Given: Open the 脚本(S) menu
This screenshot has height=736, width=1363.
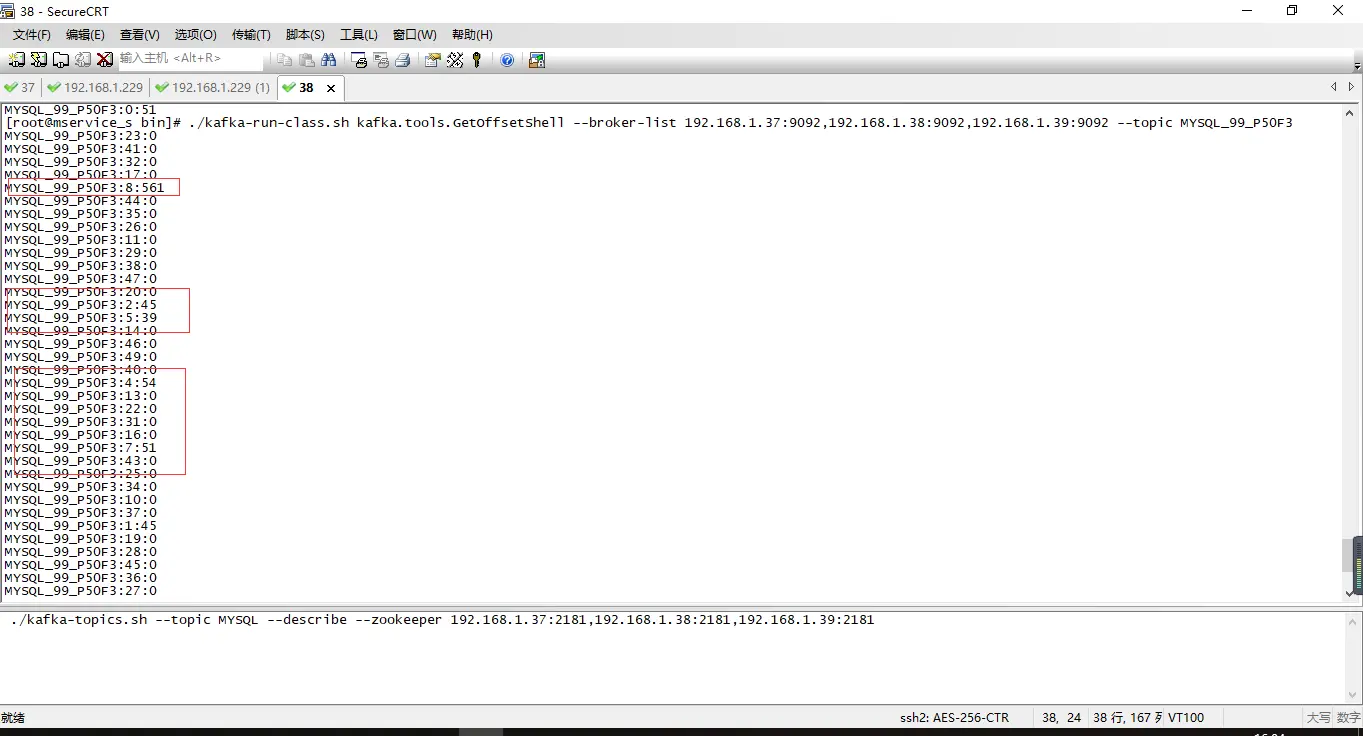Looking at the screenshot, I should coord(305,35).
